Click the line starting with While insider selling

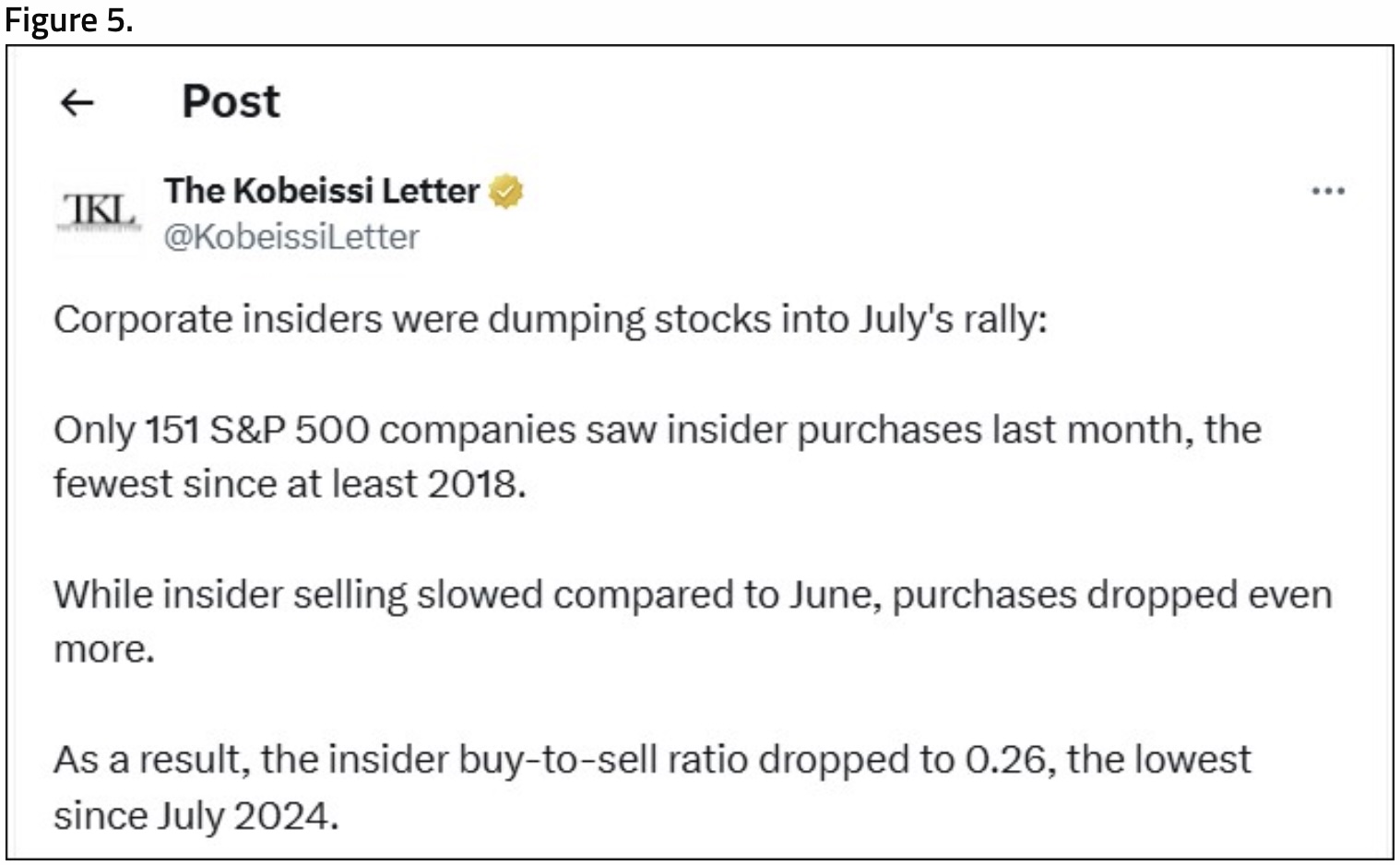pyautogui.click(x=692, y=595)
